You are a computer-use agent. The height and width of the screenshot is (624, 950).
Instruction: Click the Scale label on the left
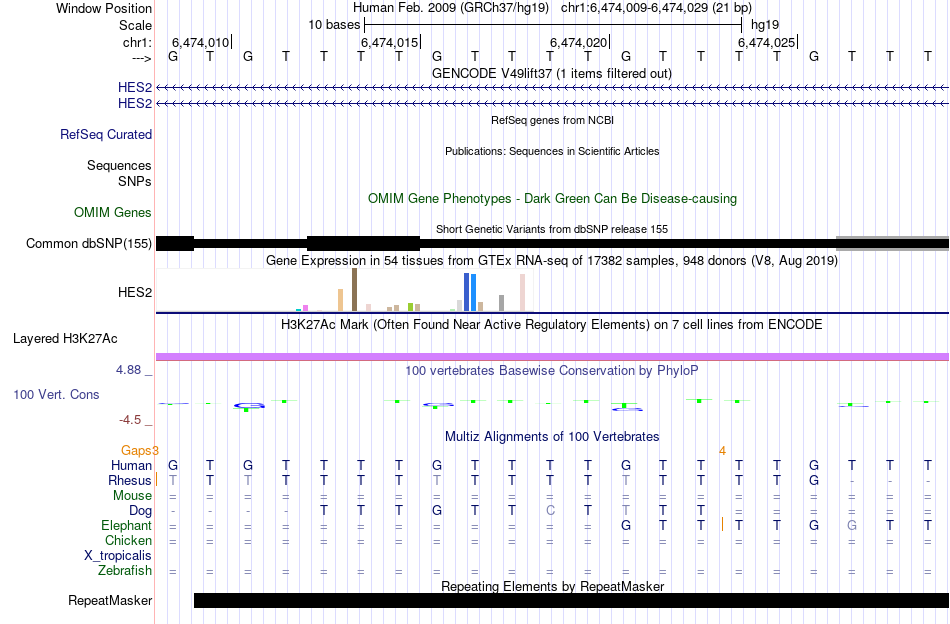coord(135,25)
